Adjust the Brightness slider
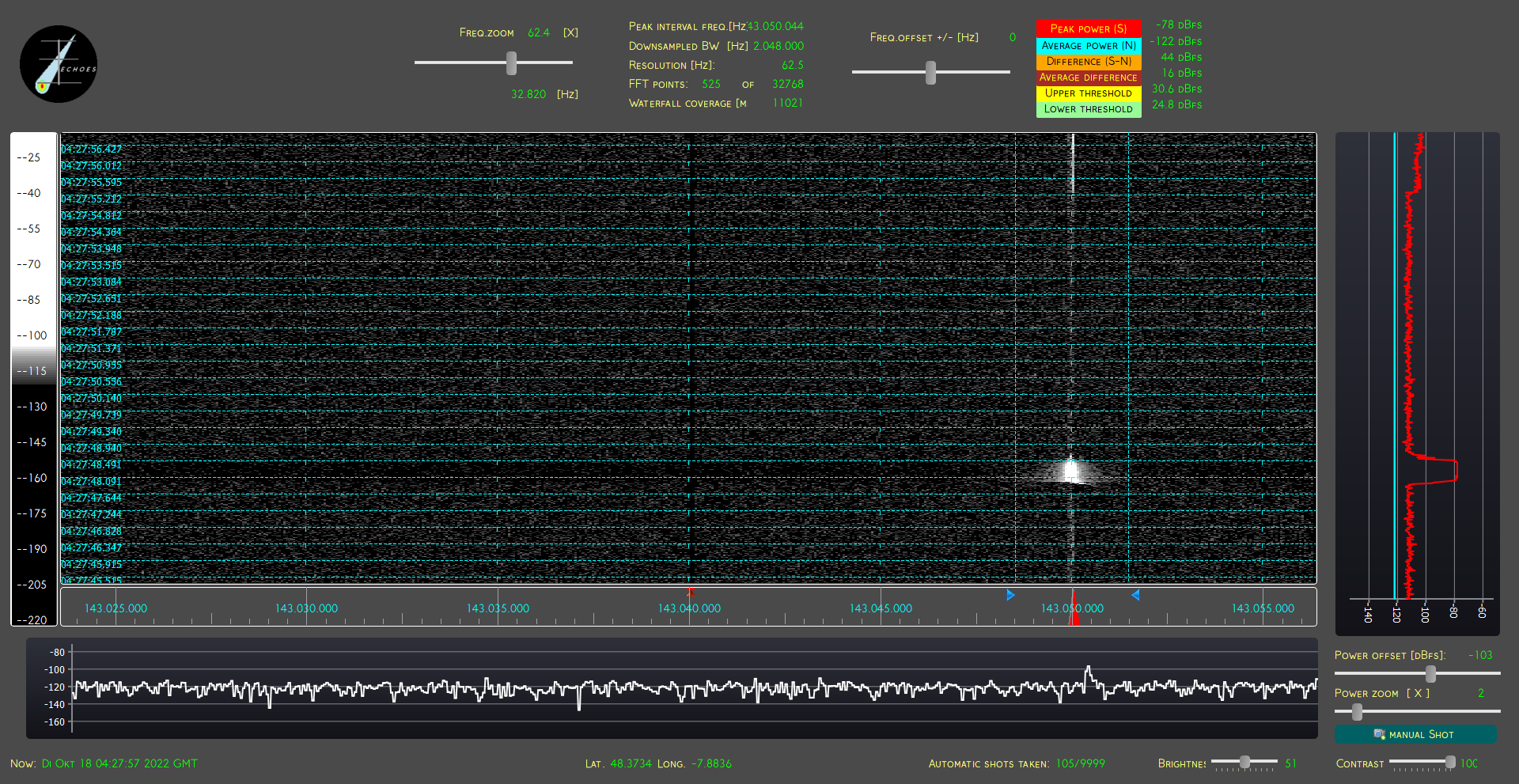Viewport: 1519px width, 784px height. (x=1245, y=762)
